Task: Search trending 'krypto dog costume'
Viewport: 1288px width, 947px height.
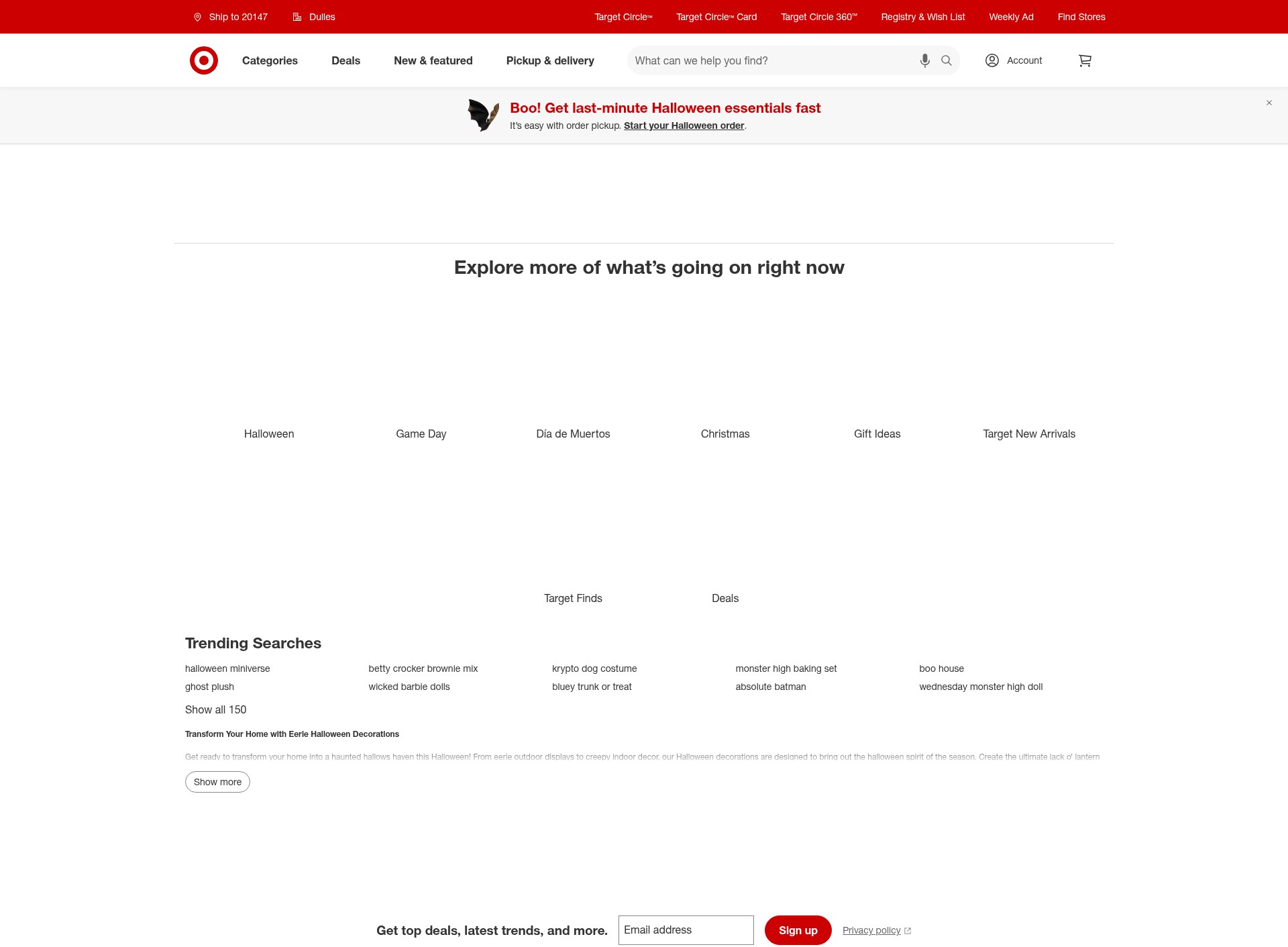Action: tap(594, 668)
